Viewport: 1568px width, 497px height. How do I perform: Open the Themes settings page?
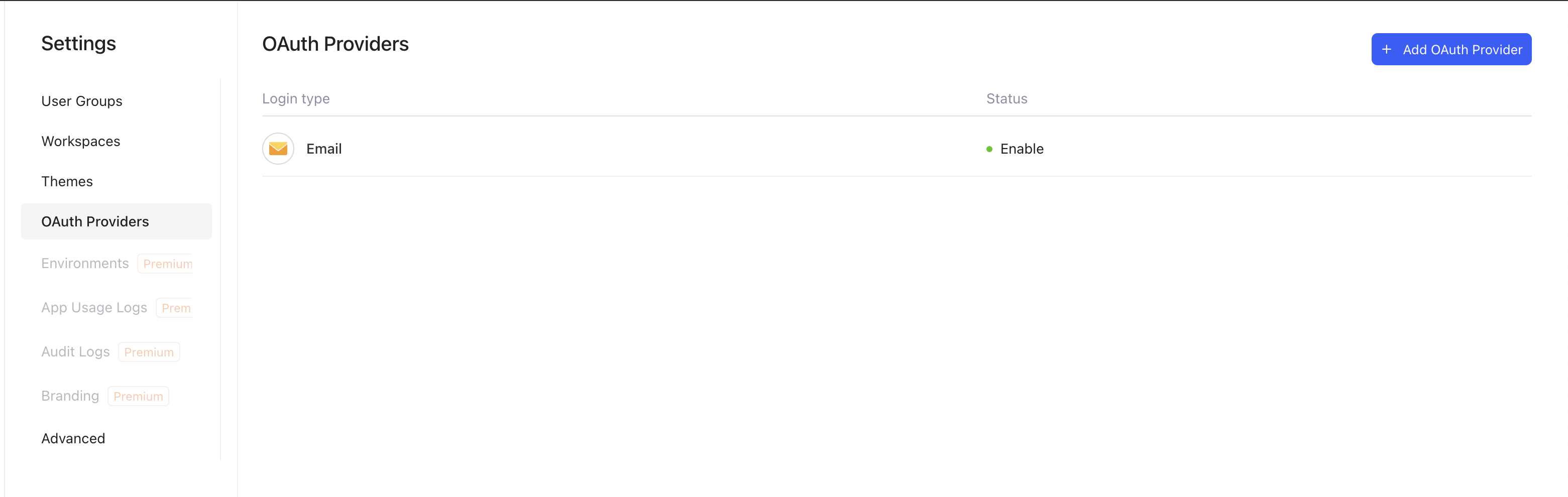(x=67, y=181)
